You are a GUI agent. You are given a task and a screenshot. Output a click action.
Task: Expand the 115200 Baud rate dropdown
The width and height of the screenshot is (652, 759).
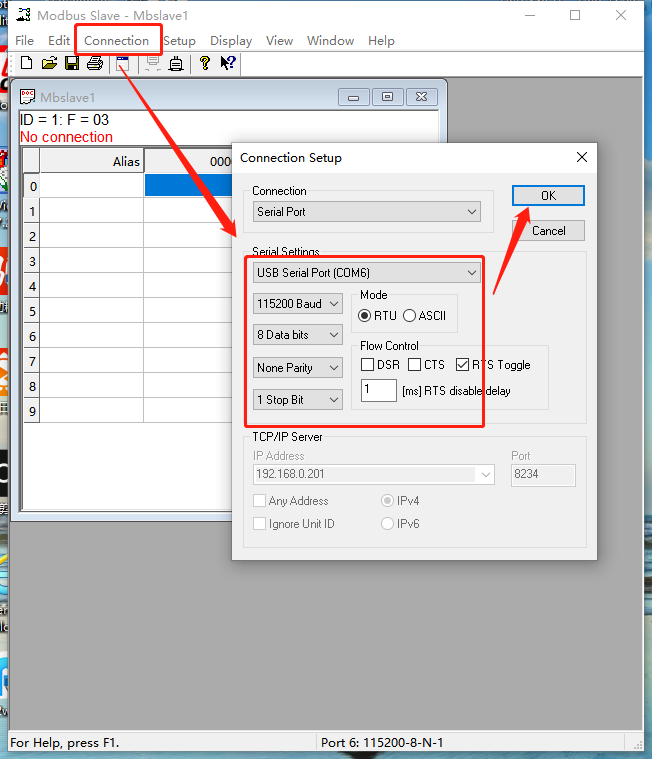coord(298,303)
